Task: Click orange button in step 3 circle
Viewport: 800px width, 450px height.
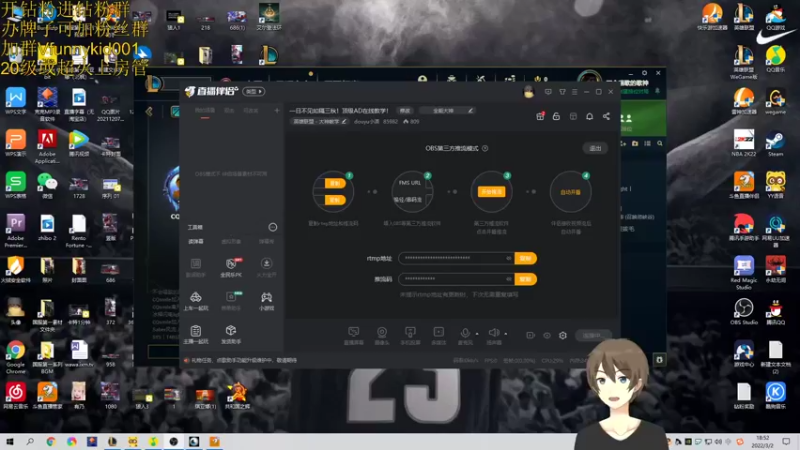Action: pos(491,192)
